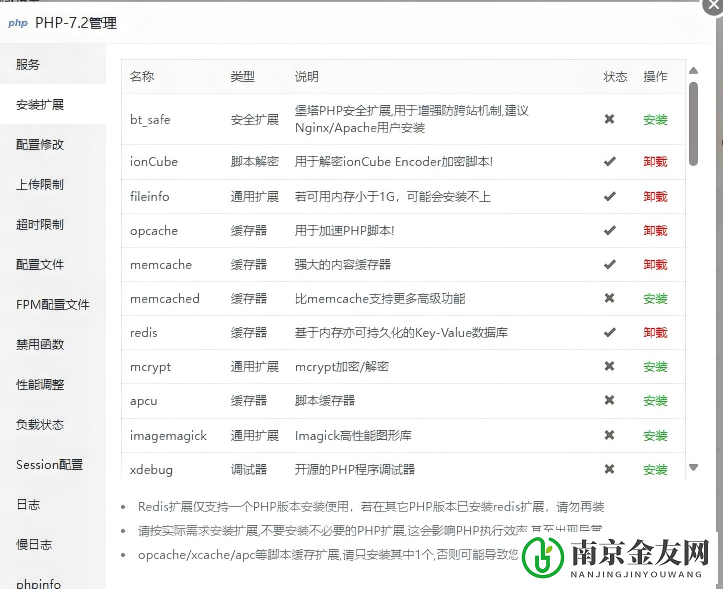Install the memcached extension
The image size is (723, 589).
tap(655, 299)
